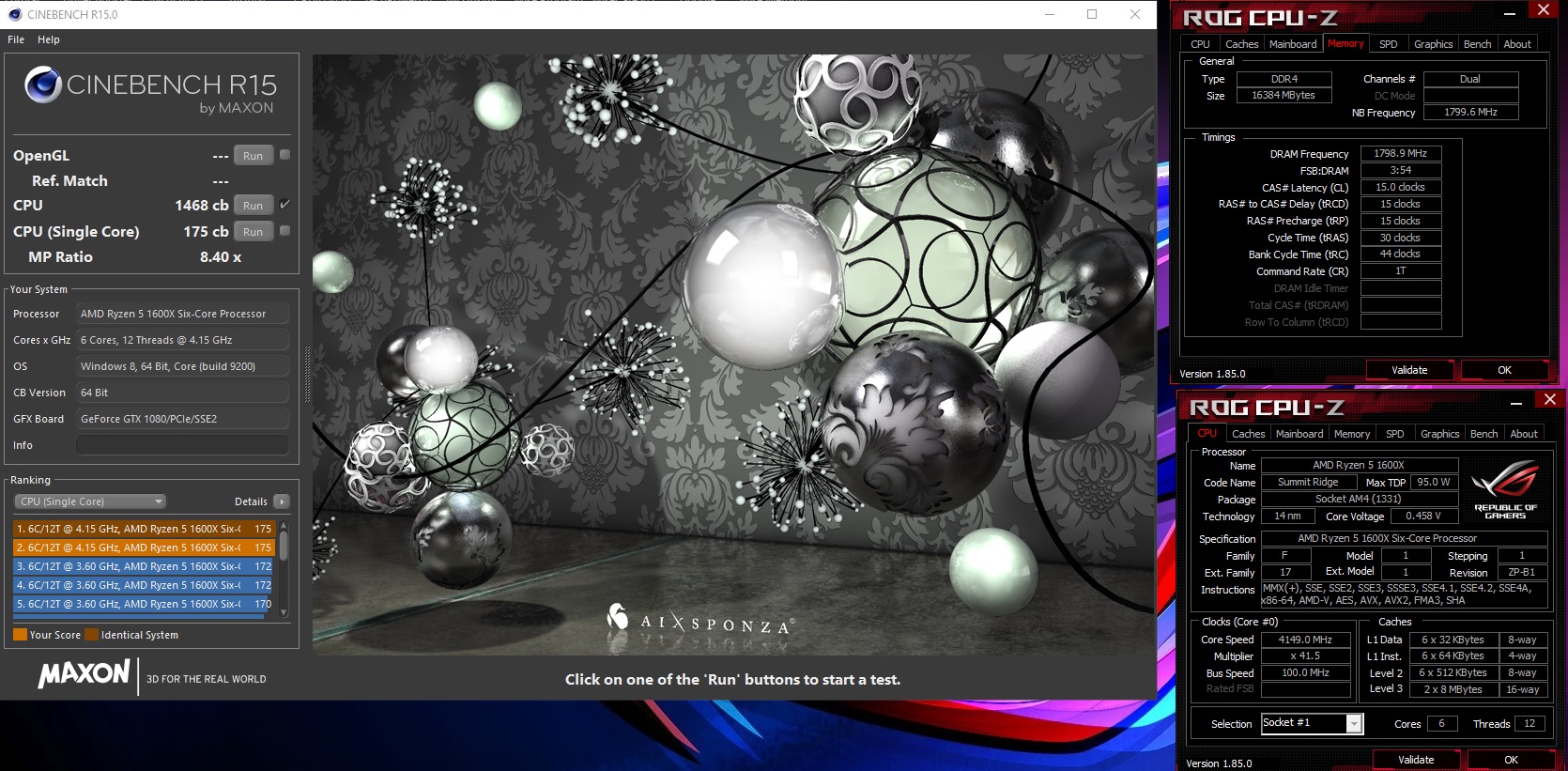Click the MAXON logo at bottom left
This screenshot has width=1568, height=771.
coord(84,673)
